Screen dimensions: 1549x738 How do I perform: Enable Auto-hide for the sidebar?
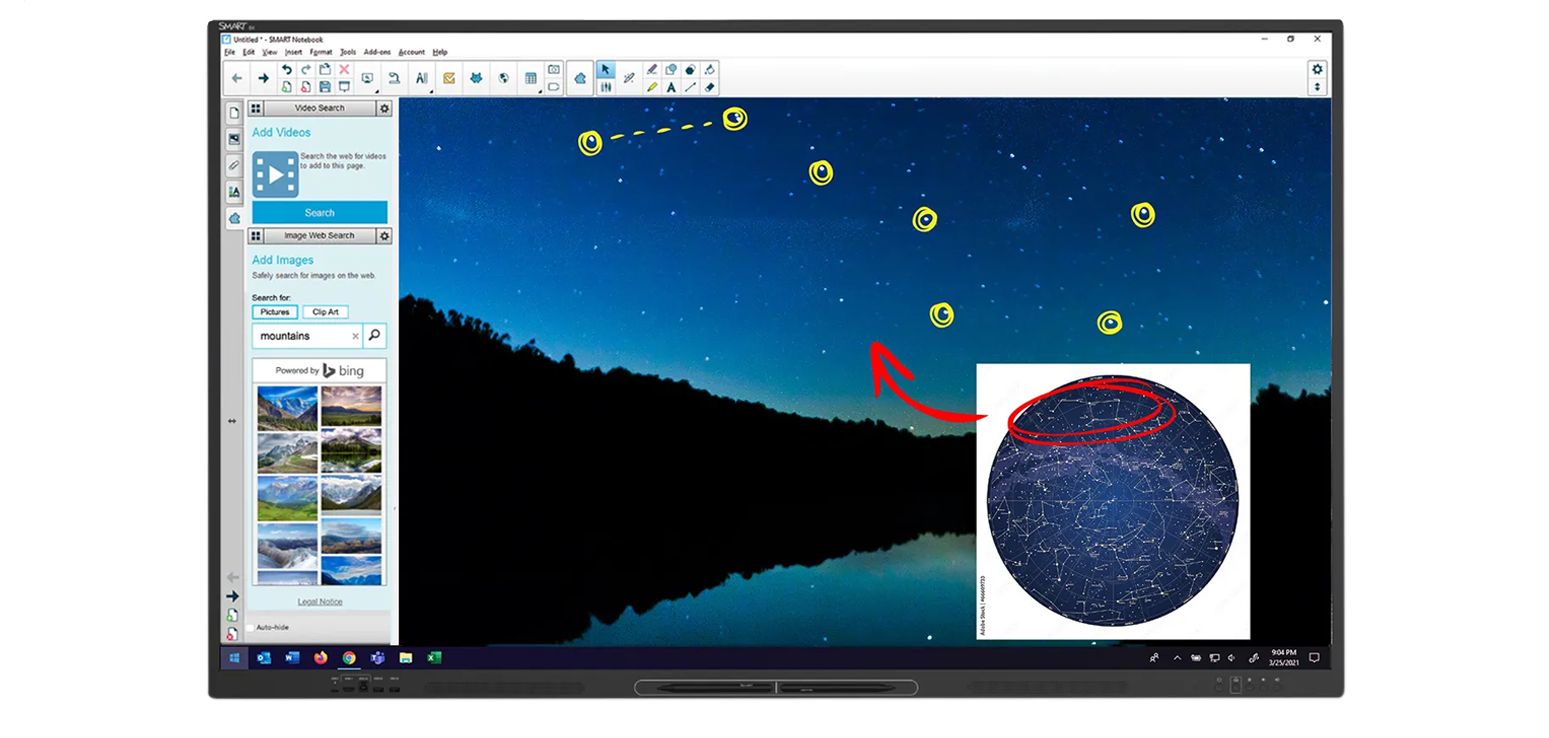click(x=250, y=630)
